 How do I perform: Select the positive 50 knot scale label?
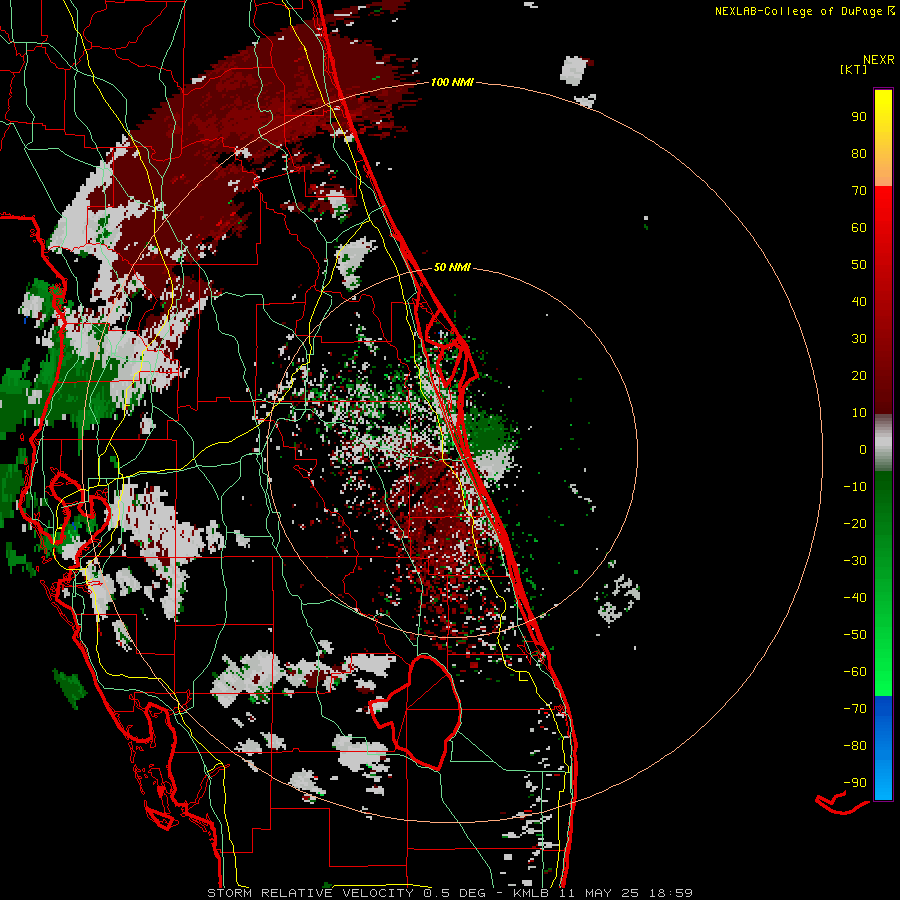click(x=859, y=265)
